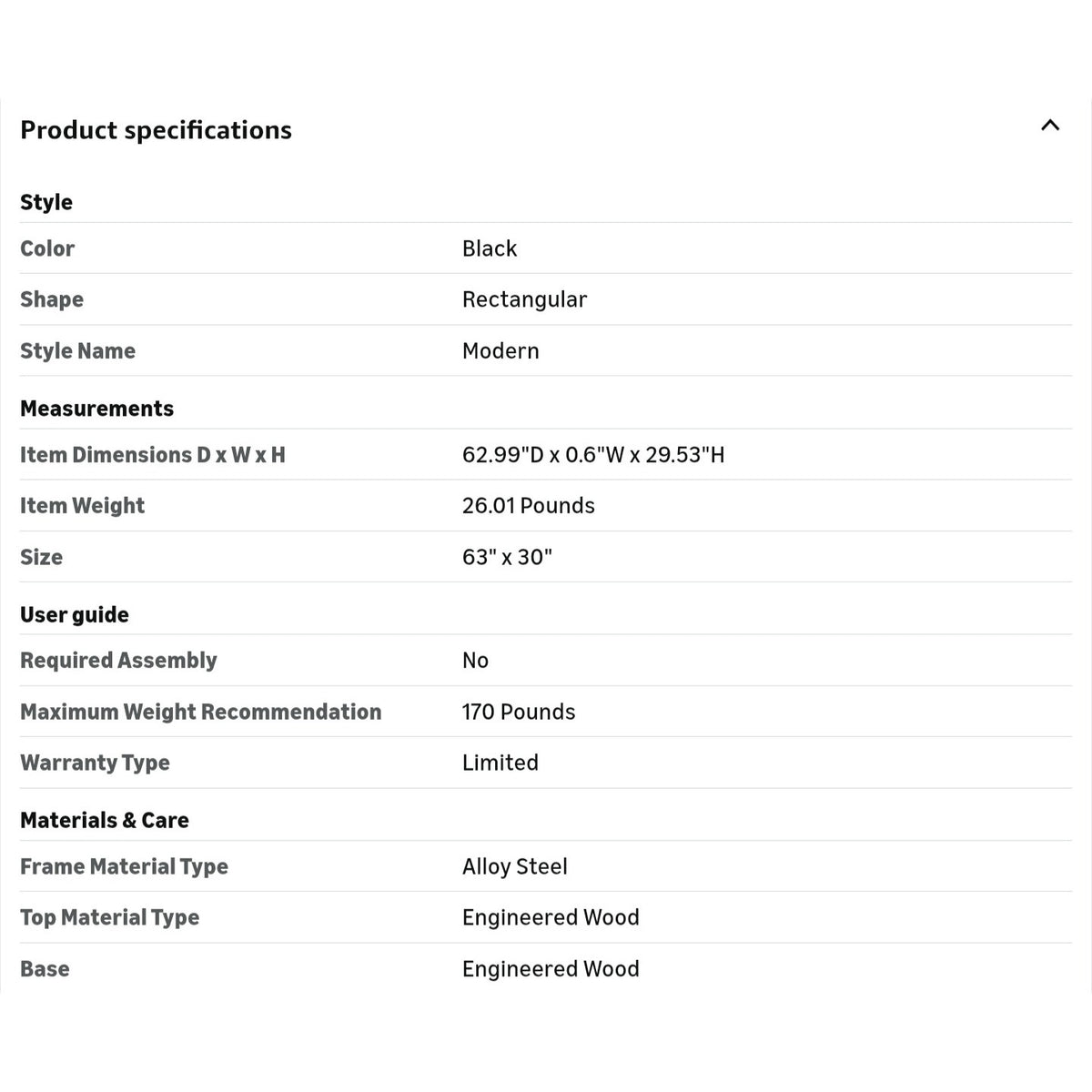The height and width of the screenshot is (1092, 1092).
Task: Click the 26.01 Pounds weight value
Action: [529, 505]
